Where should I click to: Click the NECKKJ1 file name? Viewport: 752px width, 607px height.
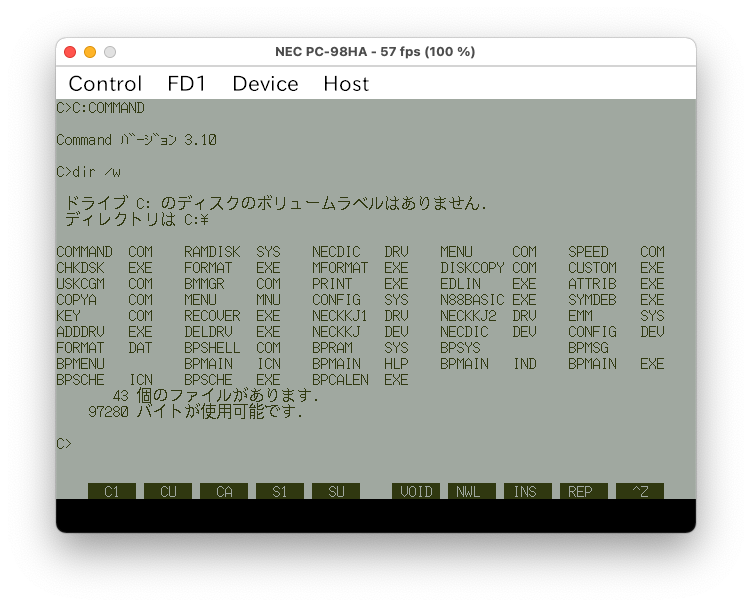(340, 315)
